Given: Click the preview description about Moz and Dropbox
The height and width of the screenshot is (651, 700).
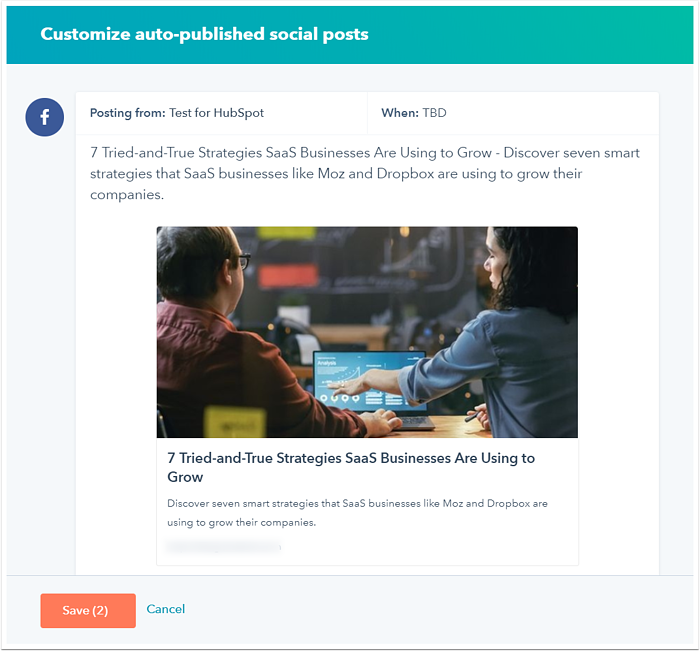Looking at the screenshot, I should [x=357, y=513].
